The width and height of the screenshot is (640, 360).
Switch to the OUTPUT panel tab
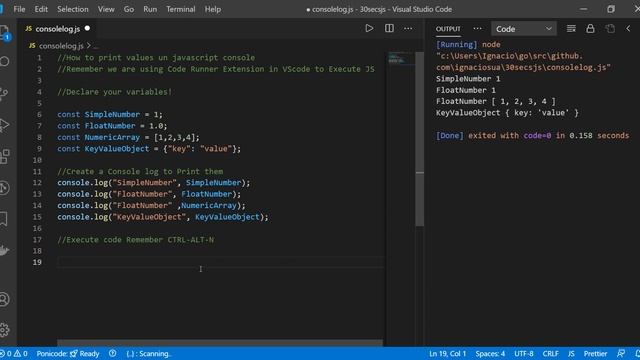pos(448,29)
